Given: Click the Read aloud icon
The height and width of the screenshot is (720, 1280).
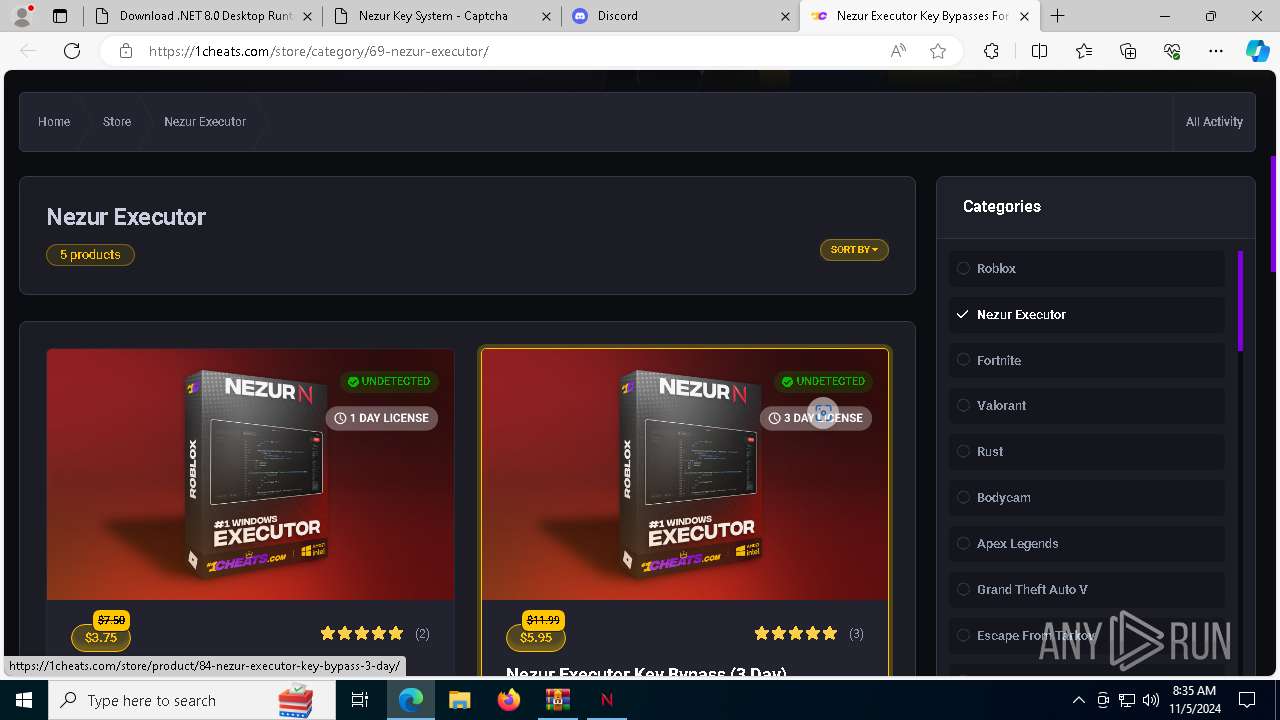Looking at the screenshot, I should coord(898,51).
